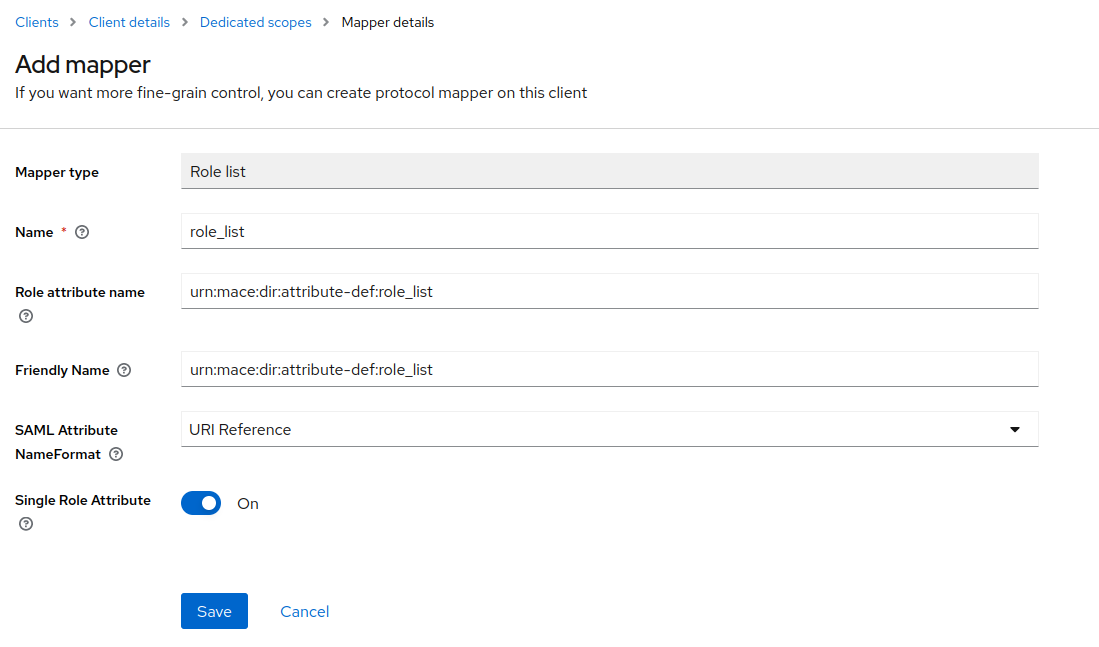The height and width of the screenshot is (647, 1099).
Task: Open the Single Role Attribute help icon
Action: pos(26,524)
